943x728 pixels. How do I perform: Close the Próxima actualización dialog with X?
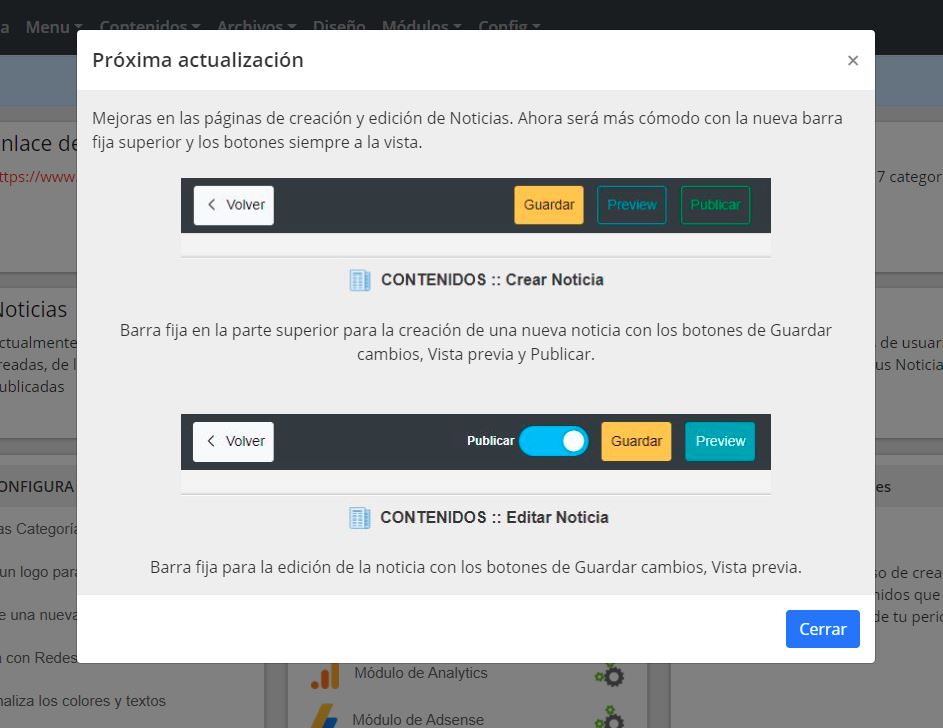click(x=852, y=61)
